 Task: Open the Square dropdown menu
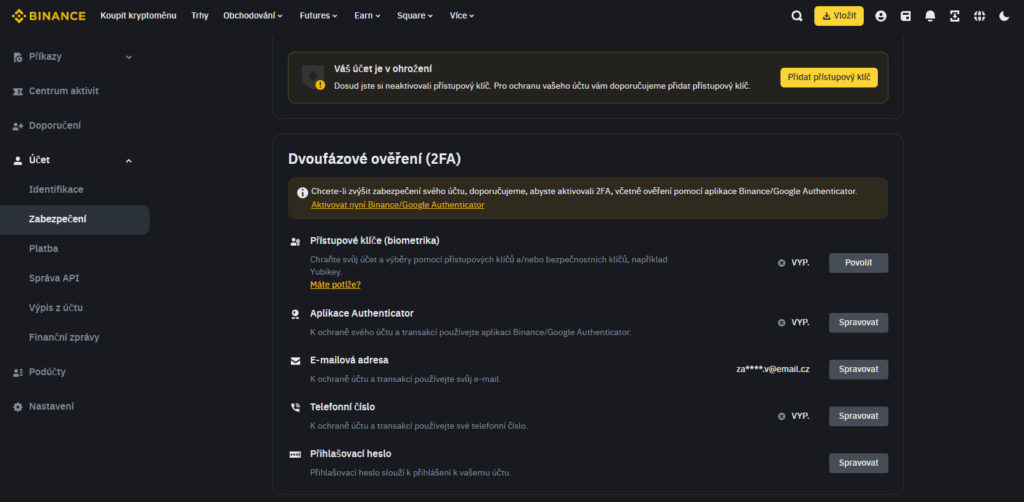[x=415, y=16]
